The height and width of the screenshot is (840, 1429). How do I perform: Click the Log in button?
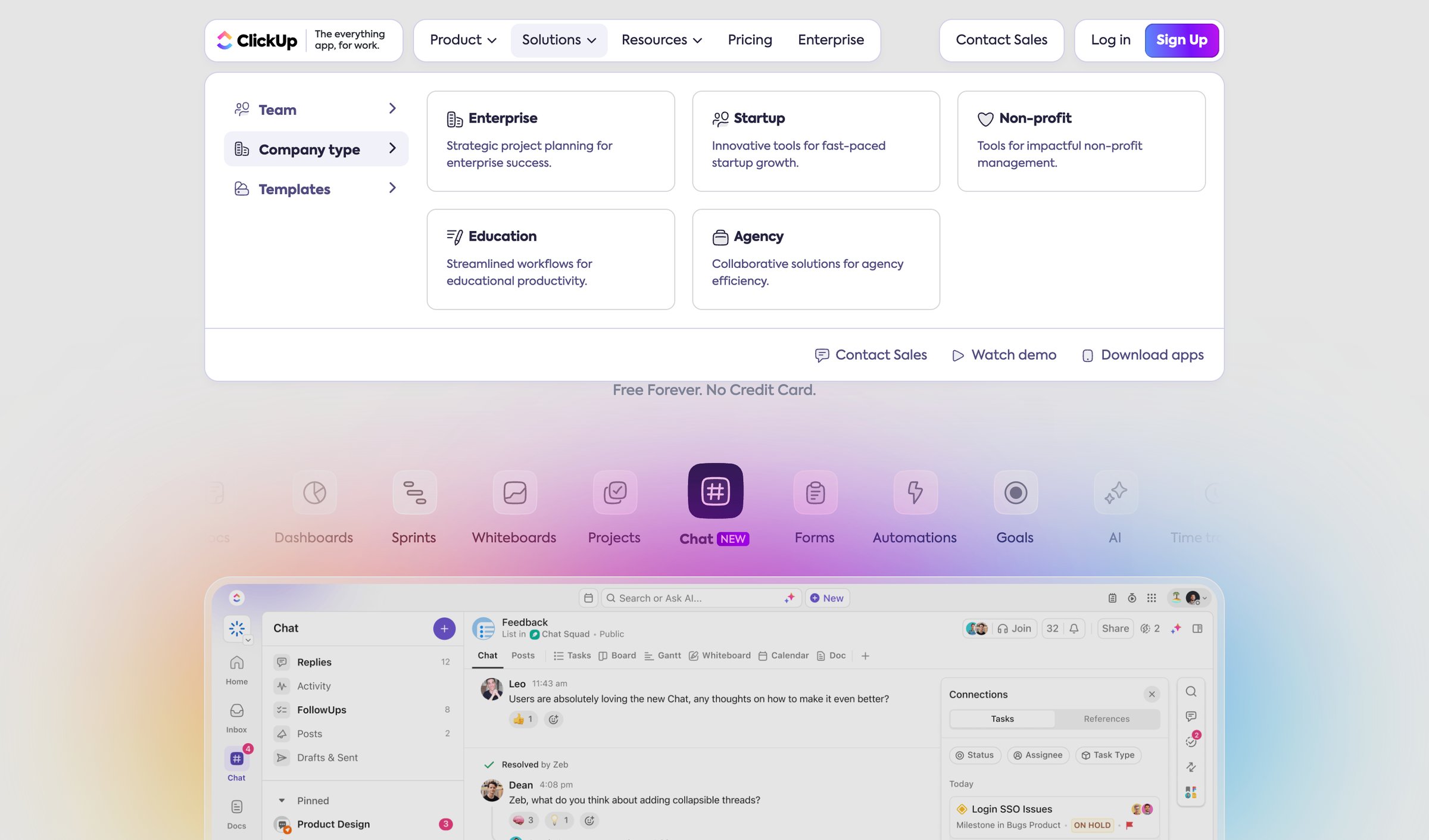pyautogui.click(x=1110, y=40)
